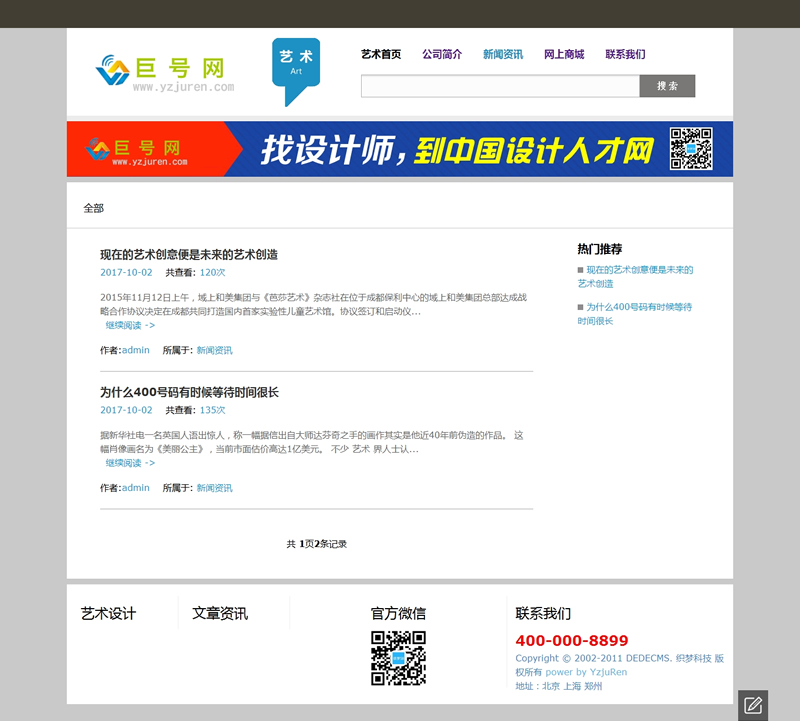Open article 现在的艺术创意便是未来的艺术创造 title
Viewport: 800px width, 721px height.
point(189,254)
